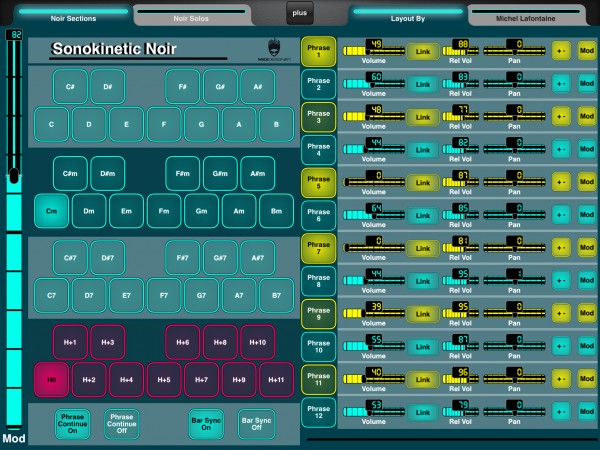The image size is (600, 450).
Task: Tap the D7 seventh chord pad
Action: click(x=89, y=295)
